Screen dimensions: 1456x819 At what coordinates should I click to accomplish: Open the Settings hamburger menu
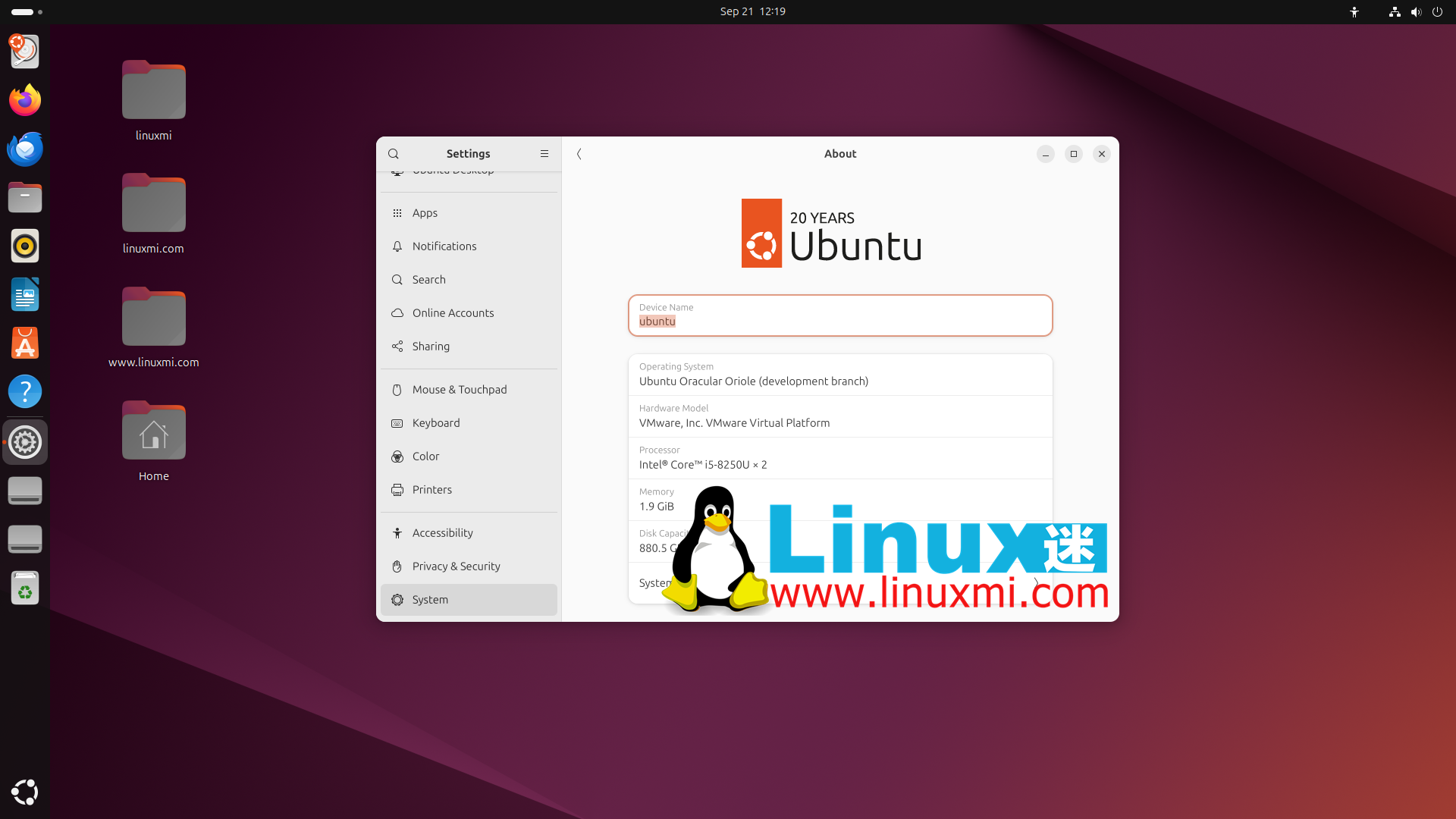(544, 154)
